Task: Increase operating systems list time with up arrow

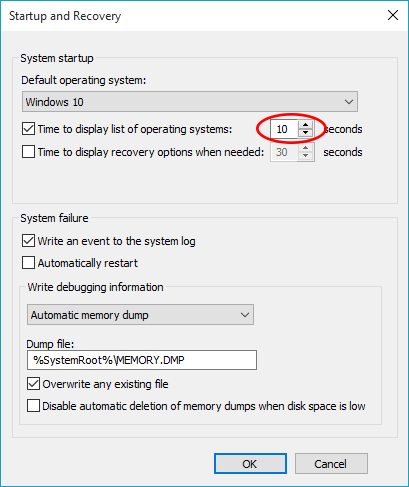Action: click(x=306, y=125)
